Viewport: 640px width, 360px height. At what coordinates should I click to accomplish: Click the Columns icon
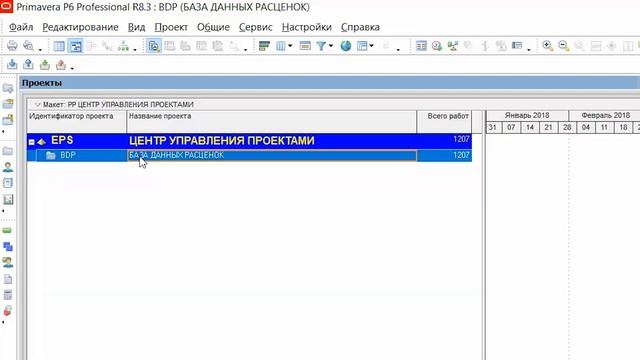pos(281,46)
